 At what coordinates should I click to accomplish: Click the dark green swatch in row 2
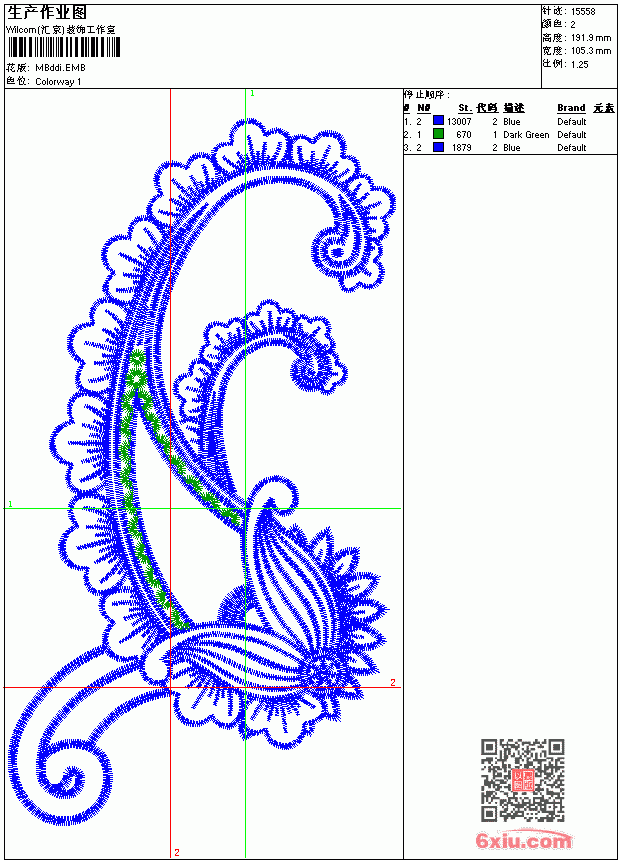[438, 133]
